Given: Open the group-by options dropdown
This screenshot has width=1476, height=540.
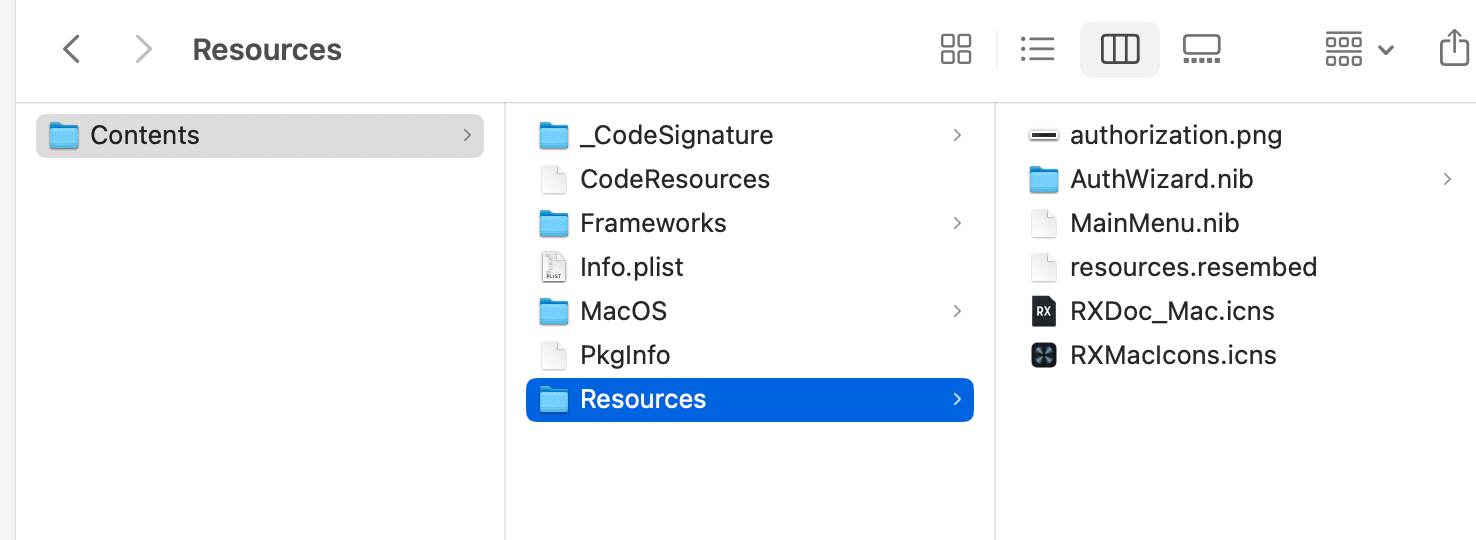Looking at the screenshot, I should pos(1358,49).
